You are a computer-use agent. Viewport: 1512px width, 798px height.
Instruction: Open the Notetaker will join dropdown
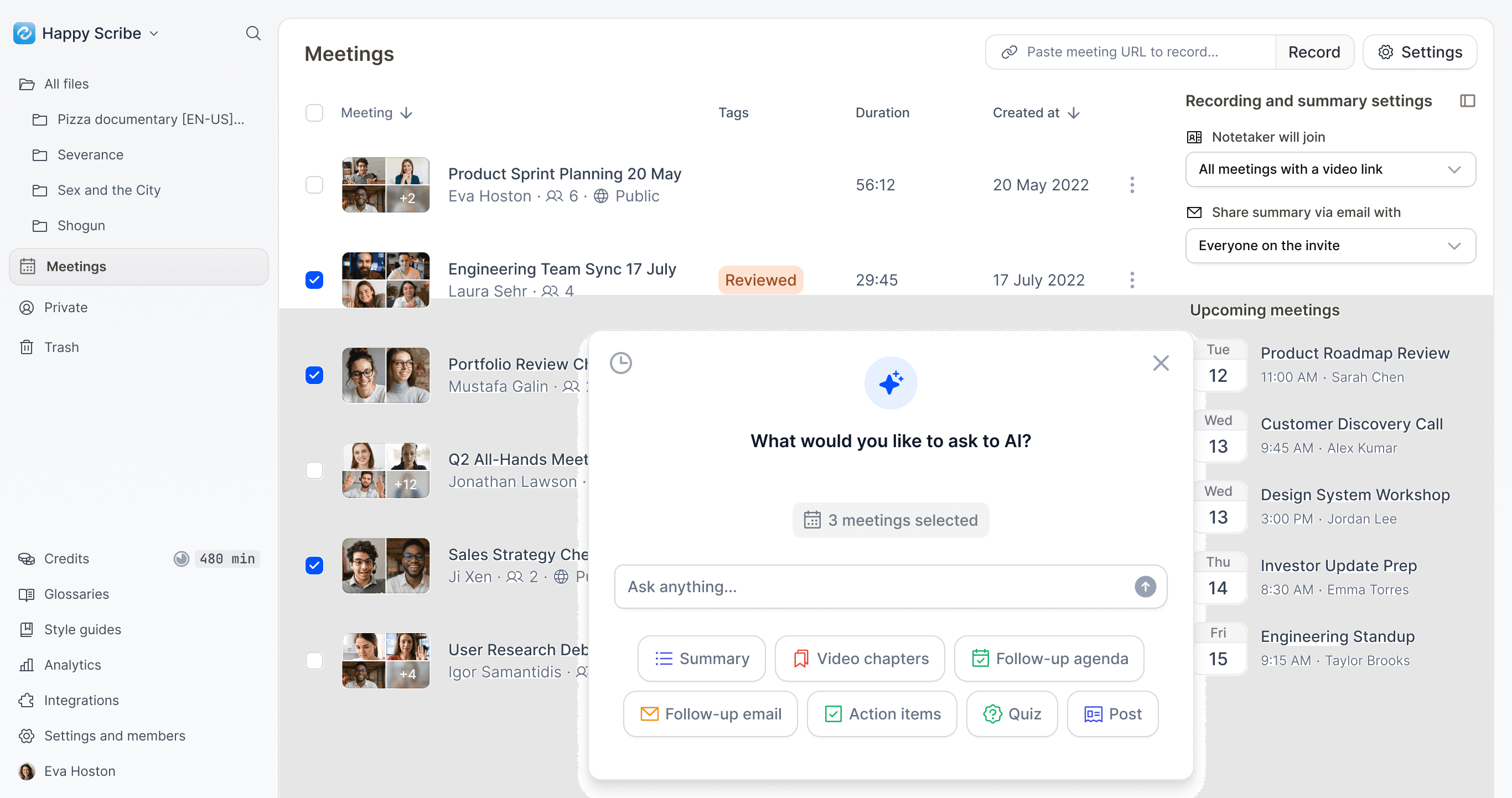pos(1330,169)
